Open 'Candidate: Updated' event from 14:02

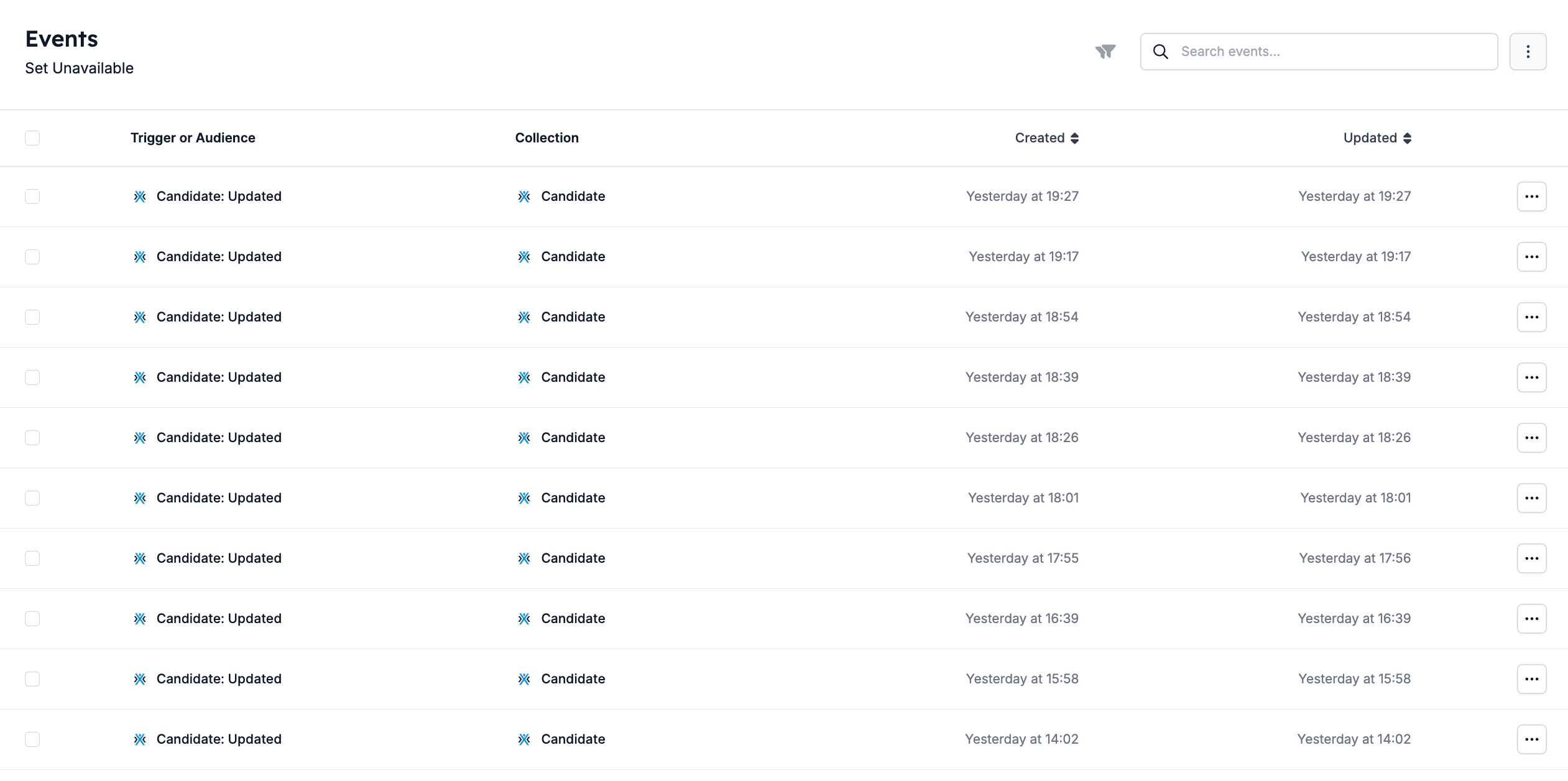(219, 739)
